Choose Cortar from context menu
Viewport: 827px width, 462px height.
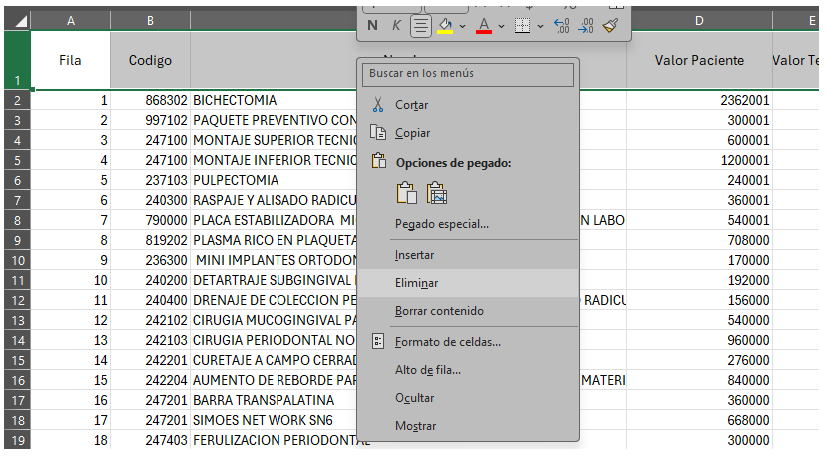pyautogui.click(x=411, y=105)
